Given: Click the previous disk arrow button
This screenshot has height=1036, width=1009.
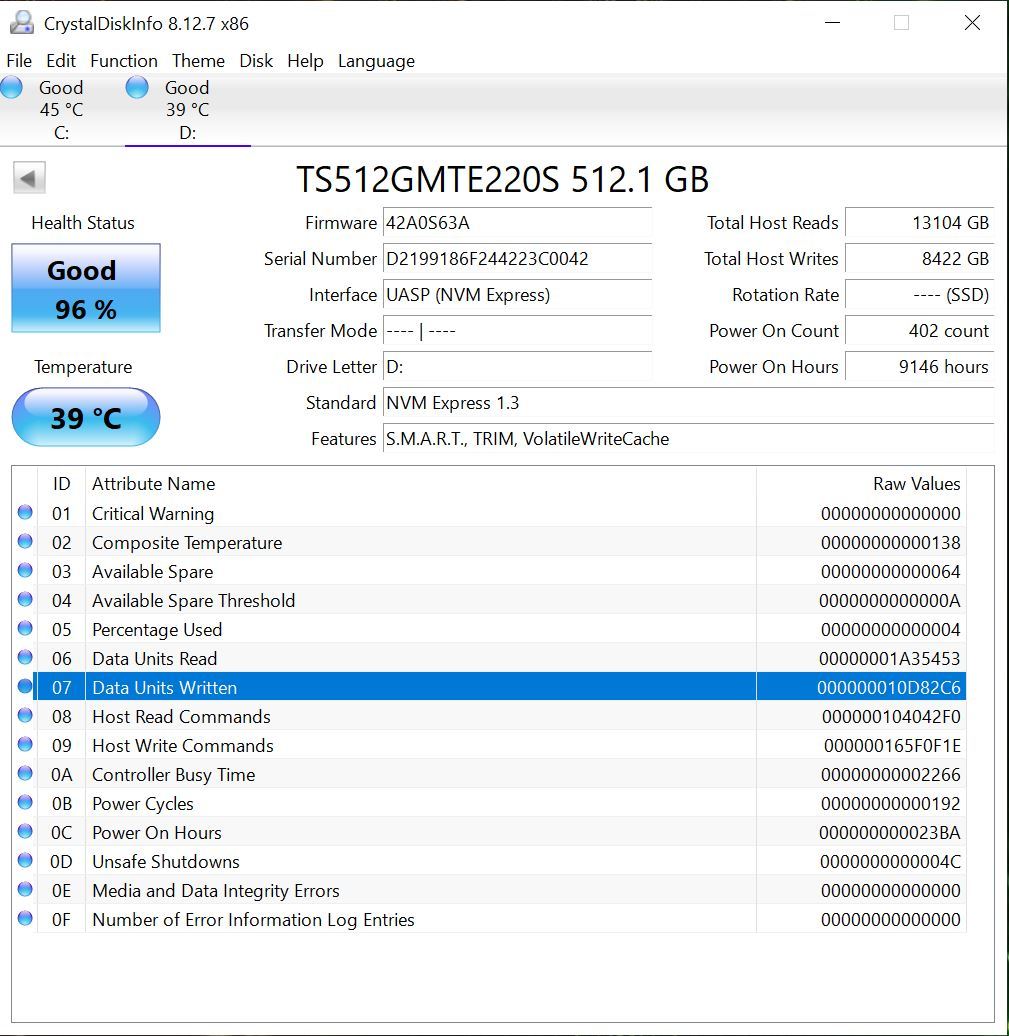Looking at the screenshot, I should click(29, 178).
